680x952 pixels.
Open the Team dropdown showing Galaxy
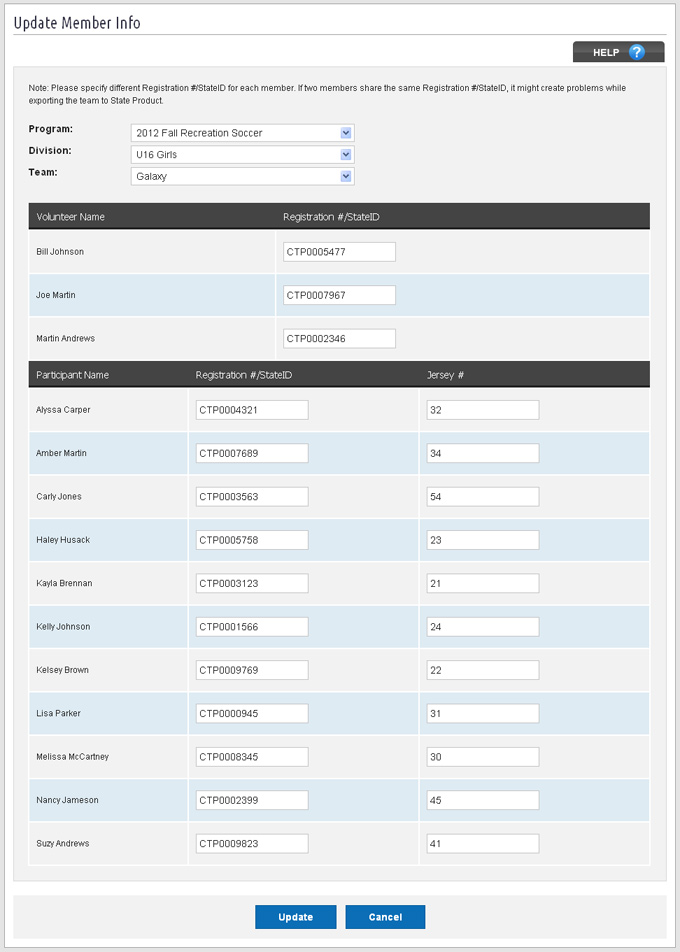(x=242, y=177)
